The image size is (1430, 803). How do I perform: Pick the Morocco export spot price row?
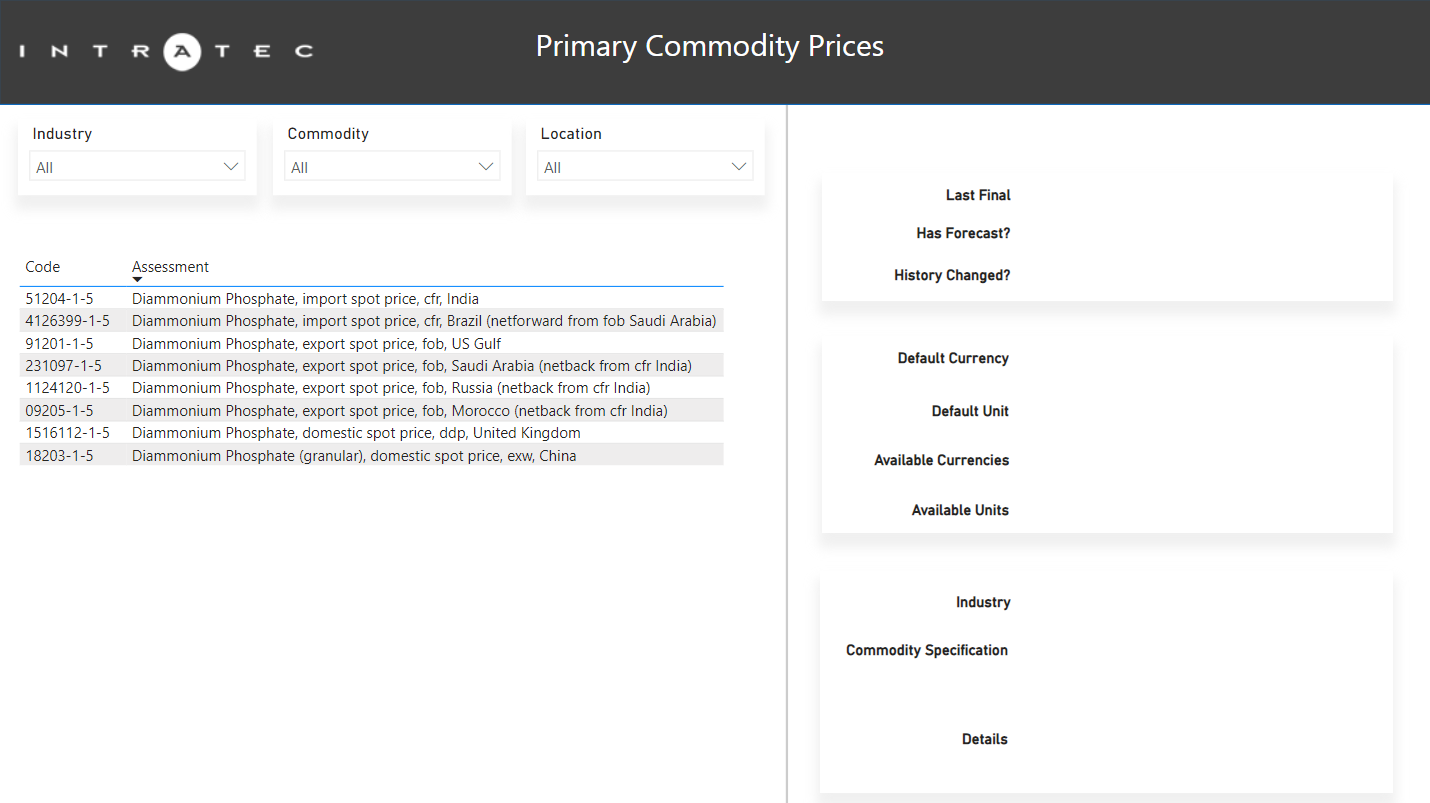point(399,411)
